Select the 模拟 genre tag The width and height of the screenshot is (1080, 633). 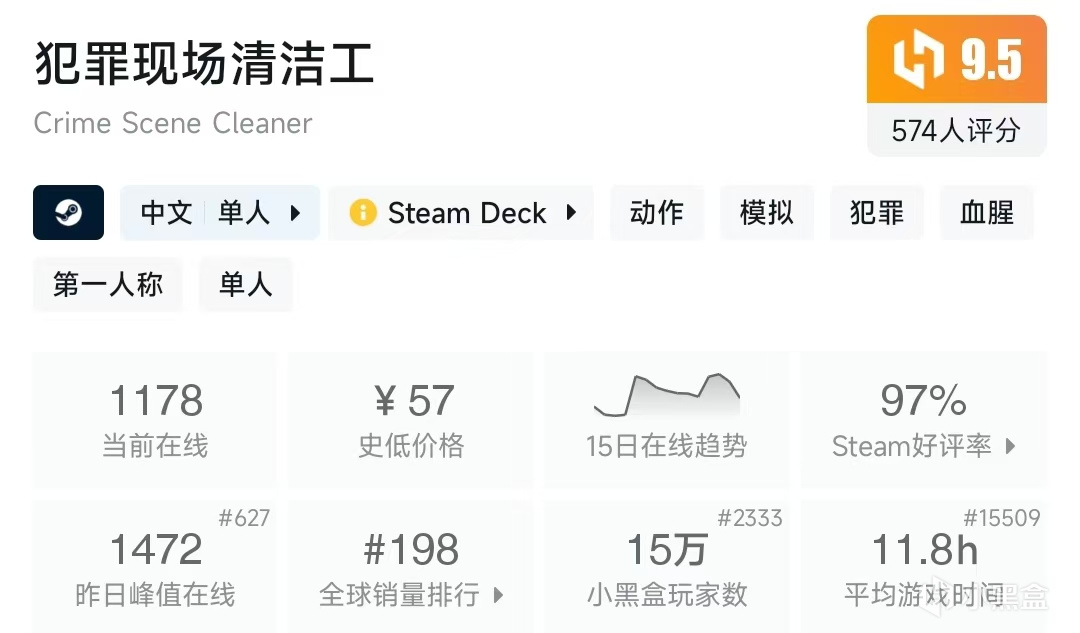pyautogui.click(x=766, y=213)
